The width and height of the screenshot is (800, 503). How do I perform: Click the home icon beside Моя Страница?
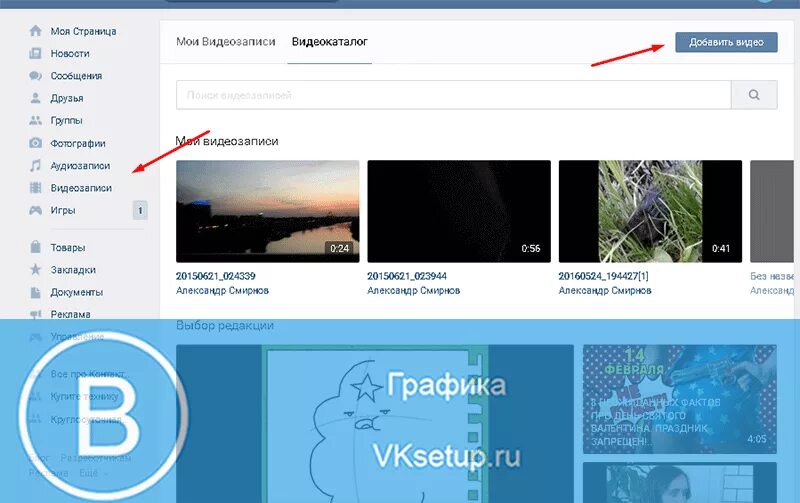(35, 31)
